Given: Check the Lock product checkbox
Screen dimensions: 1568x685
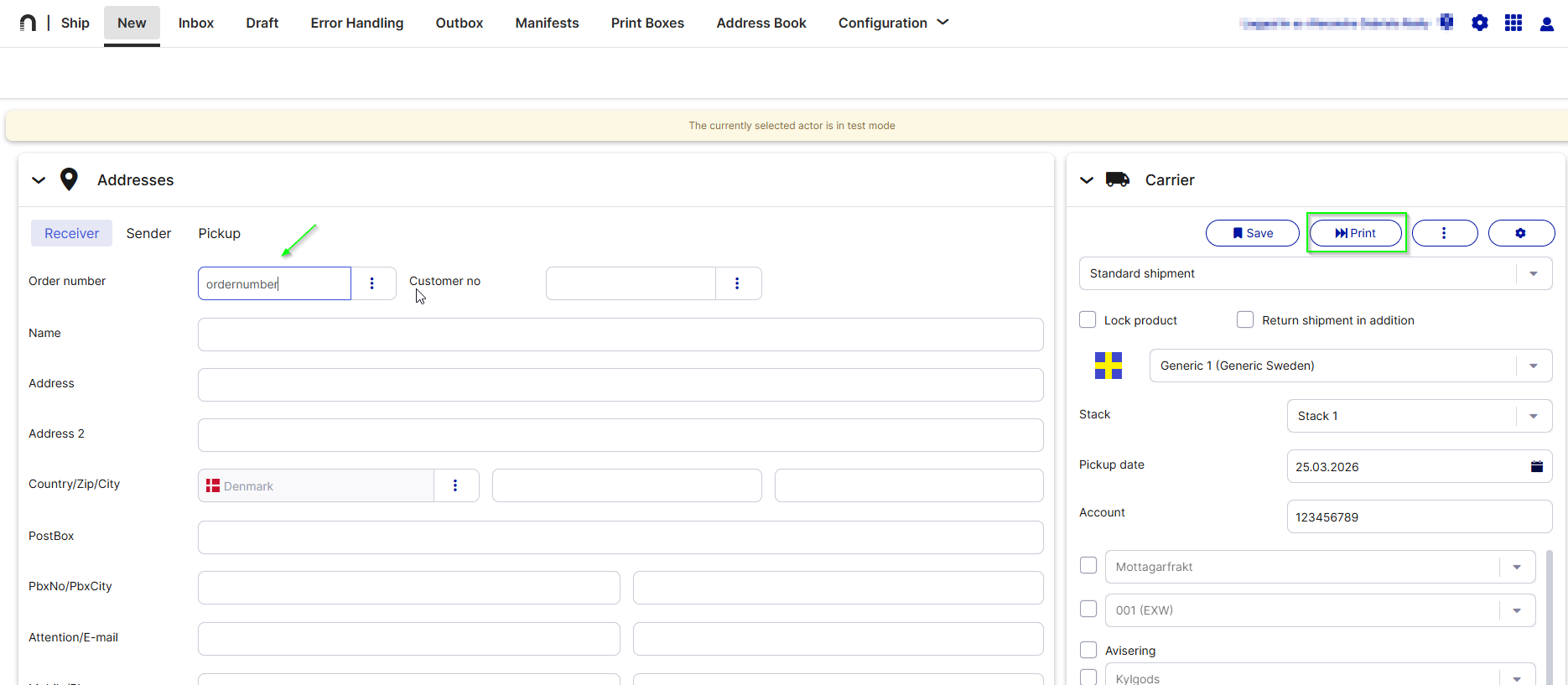Looking at the screenshot, I should [x=1088, y=319].
